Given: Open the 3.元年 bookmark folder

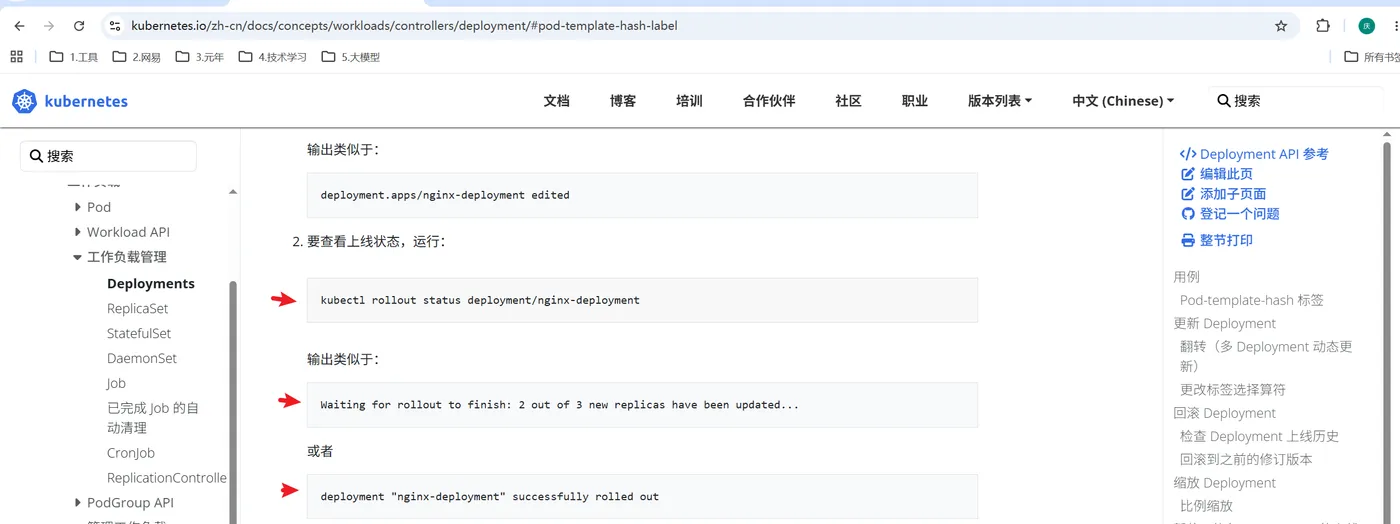Looking at the screenshot, I should tap(199, 57).
